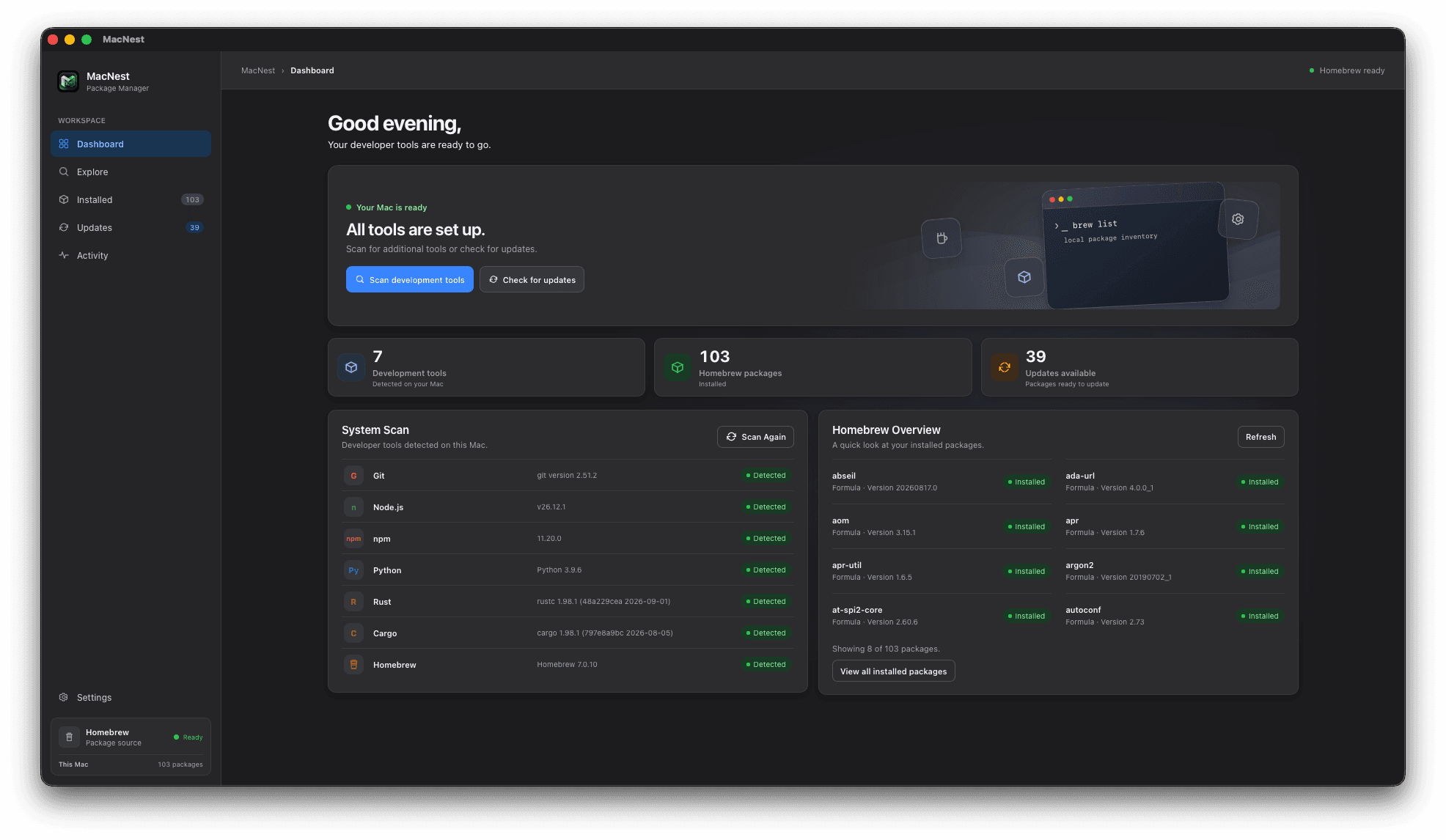Click the 39 badge next to Updates
The width and height of the screenshot is (1446, 840).
[194, 227]
